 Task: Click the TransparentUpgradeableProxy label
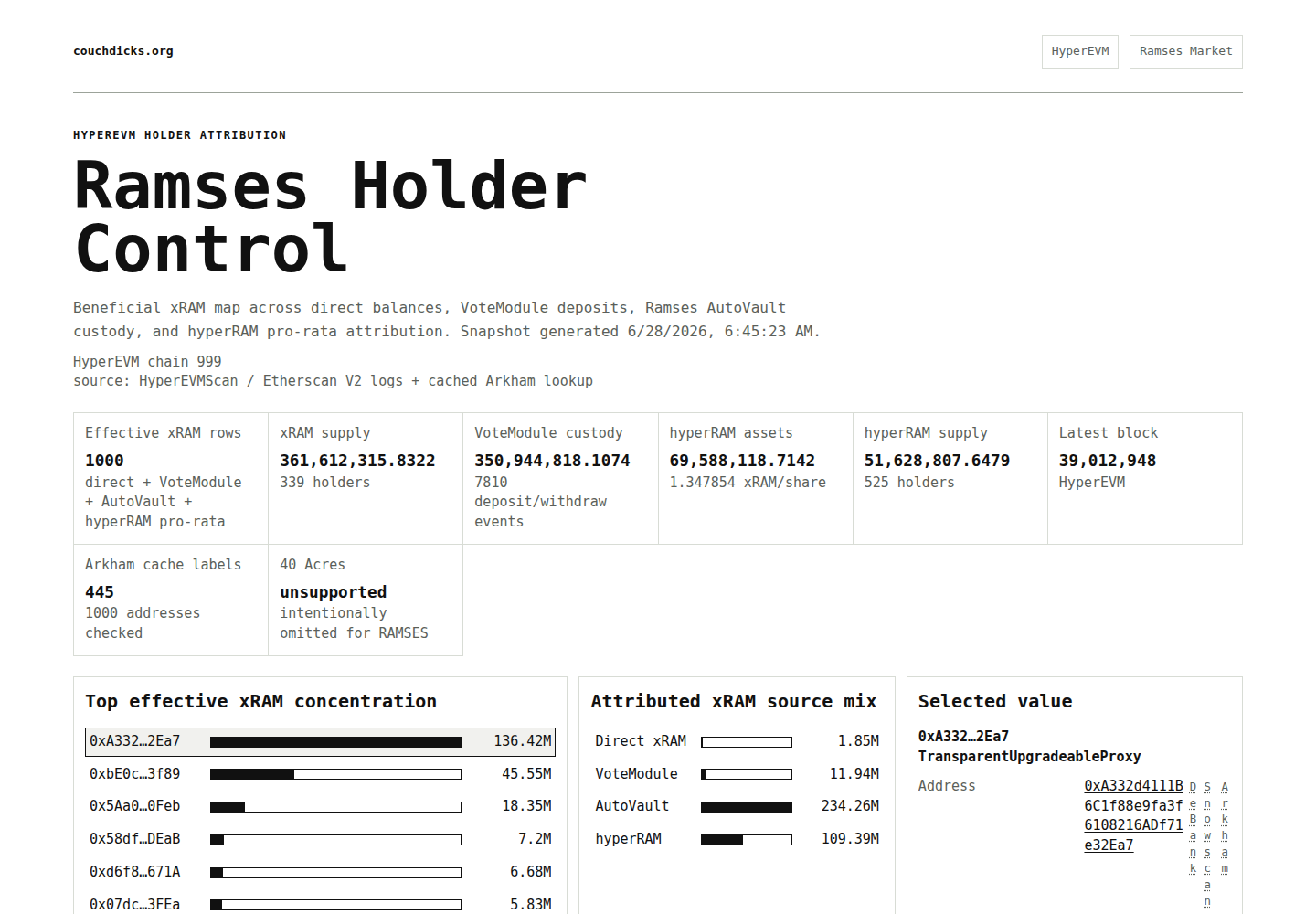[1030, 757]
